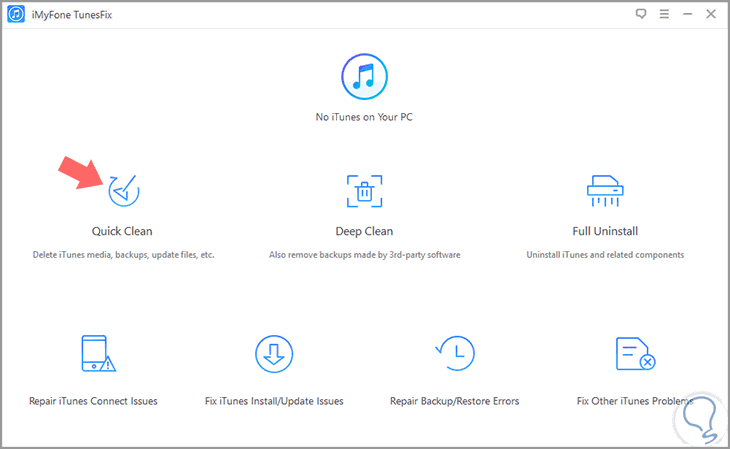This screenshot has height=449, width=730.
Task: Select the Full Uninstall shredder icon
Action: click(605, 190)
